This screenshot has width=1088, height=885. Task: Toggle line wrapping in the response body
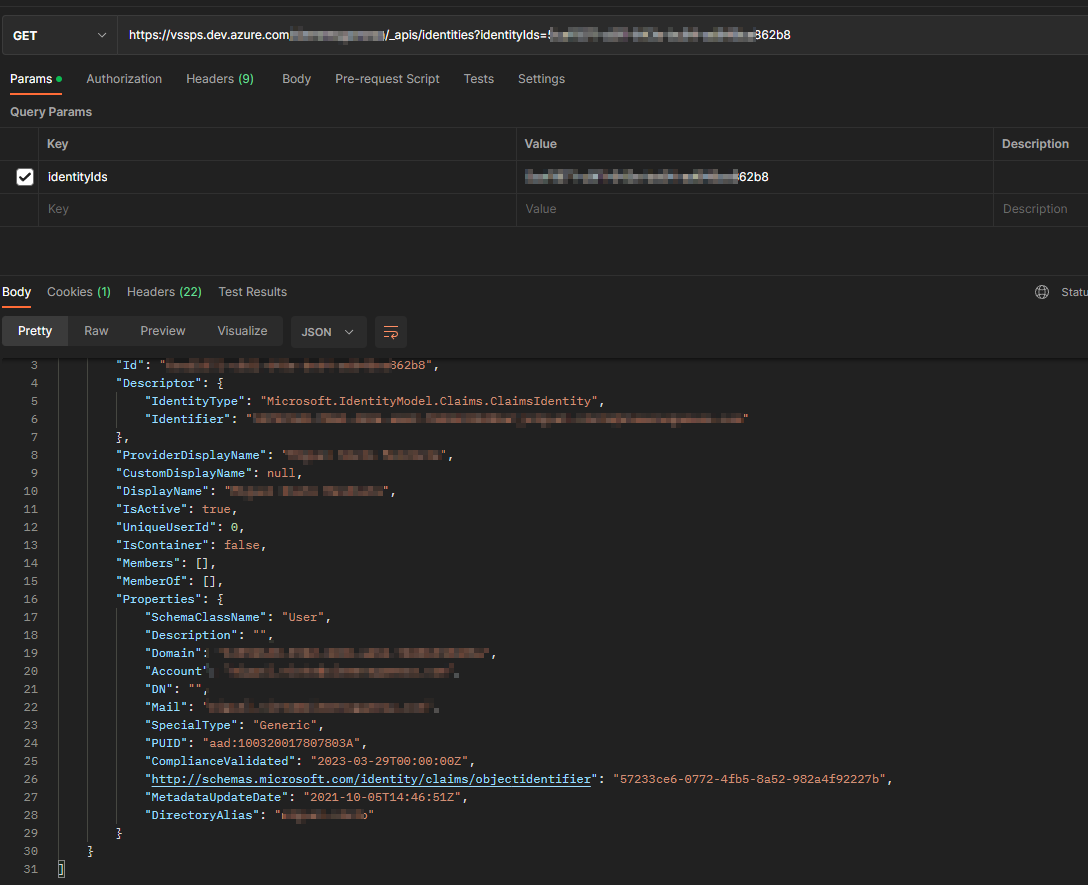pyautogui.click(x=390, y=331)
